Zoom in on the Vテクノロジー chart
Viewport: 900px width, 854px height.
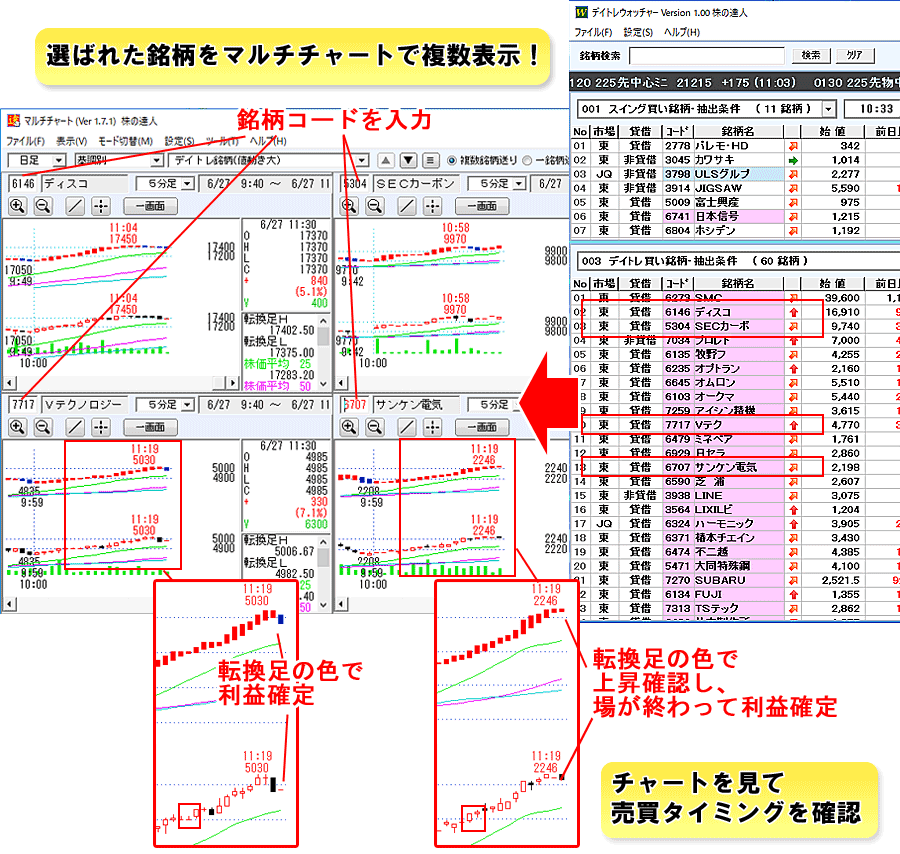pyautogui.click(x=18, y=427)
